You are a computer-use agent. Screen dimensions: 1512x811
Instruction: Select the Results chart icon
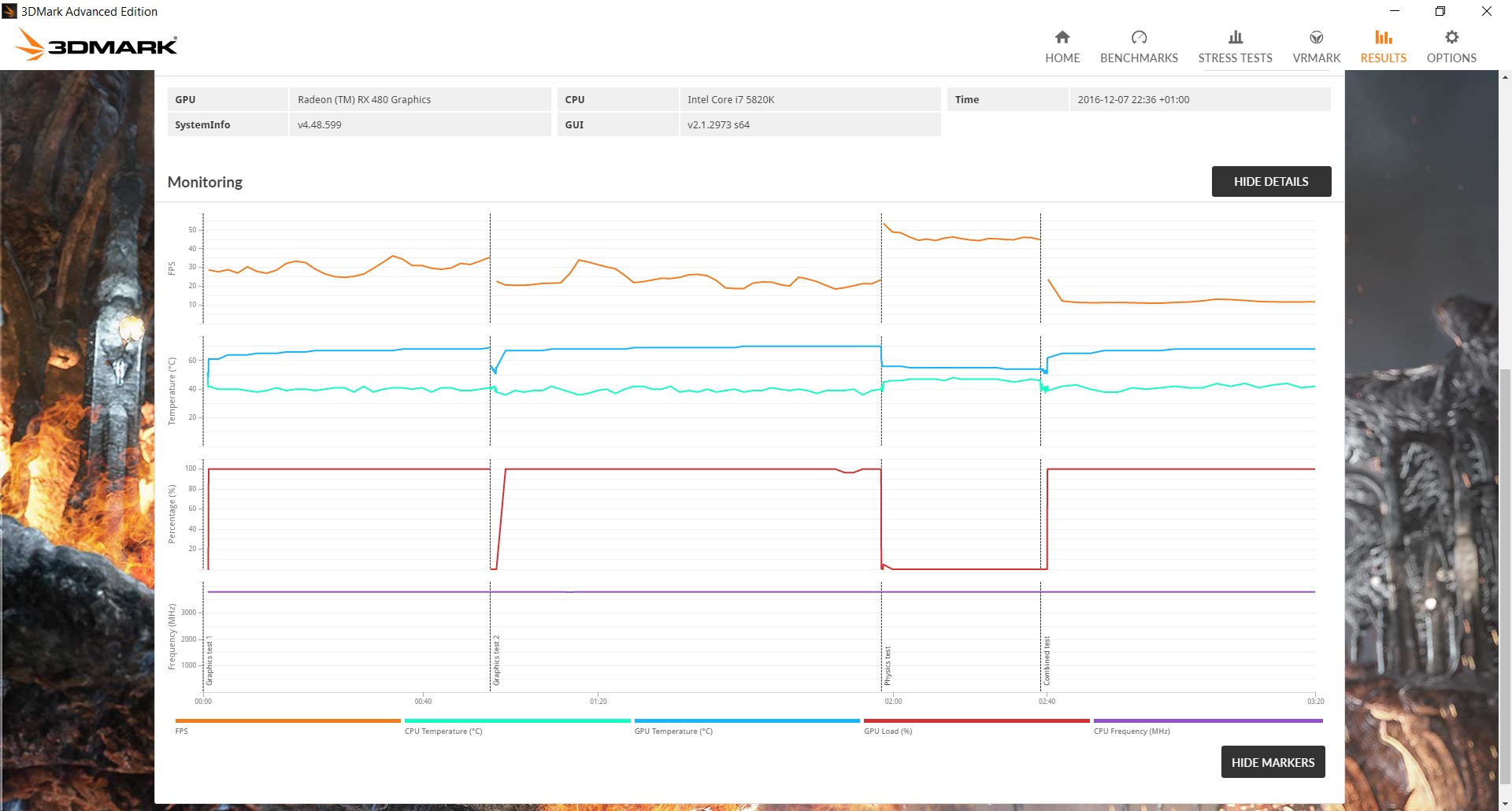pos(1383,37)
